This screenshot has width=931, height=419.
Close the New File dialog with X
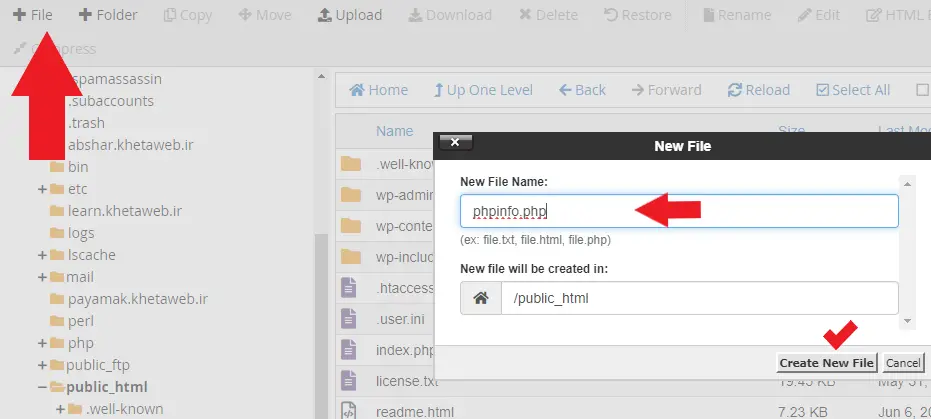[455, 142]
